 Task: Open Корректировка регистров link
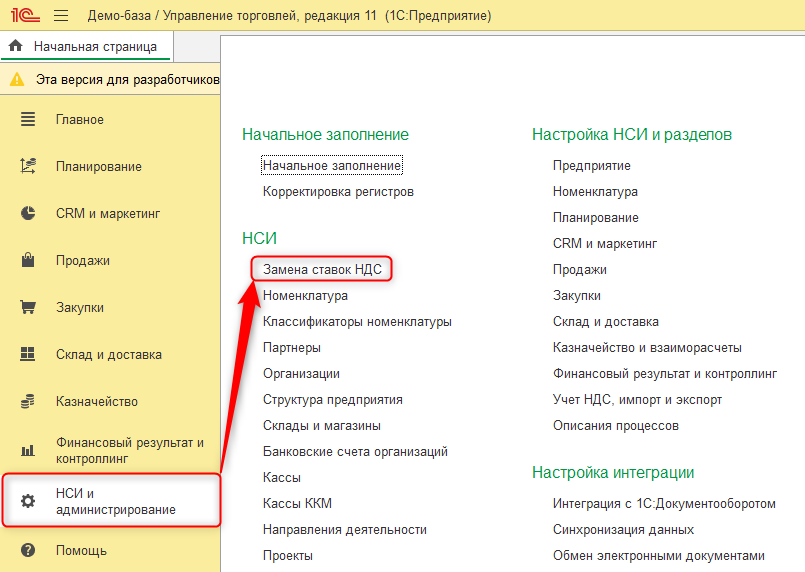point(338,192)
